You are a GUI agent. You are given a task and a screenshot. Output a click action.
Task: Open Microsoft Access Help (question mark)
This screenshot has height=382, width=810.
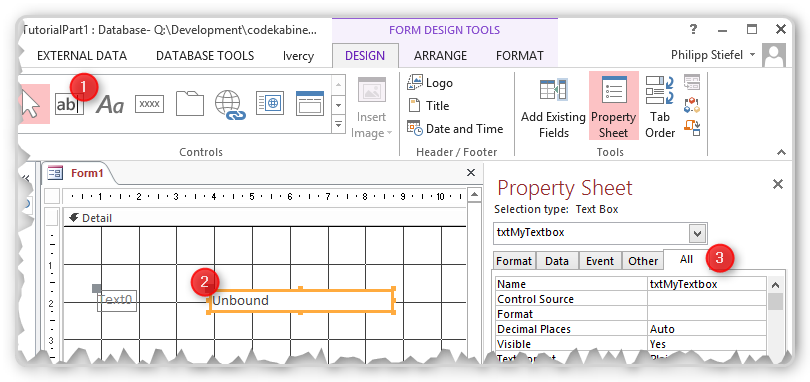tap(694, 29)
